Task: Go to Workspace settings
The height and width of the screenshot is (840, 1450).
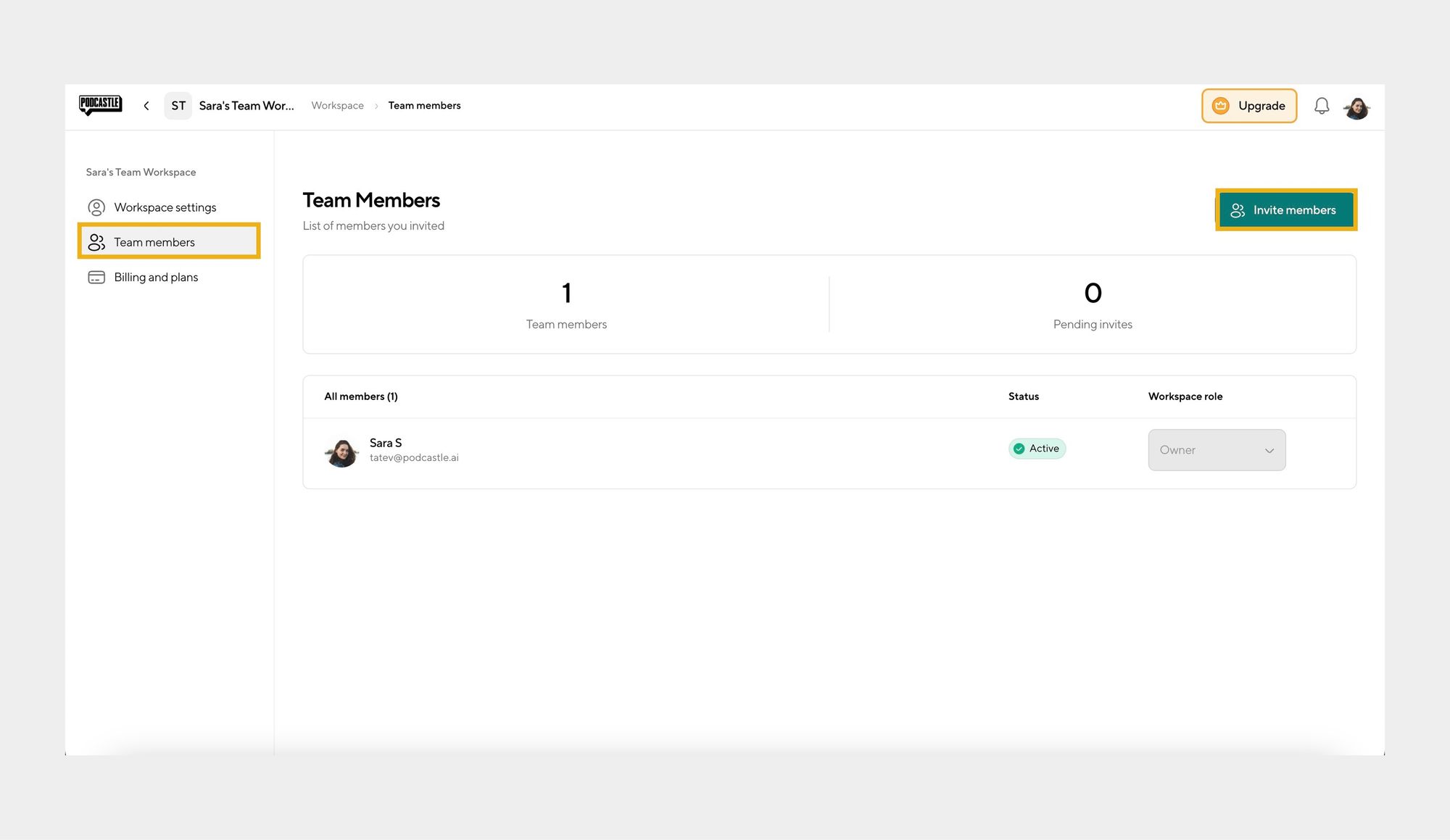Action: [165, 207]
